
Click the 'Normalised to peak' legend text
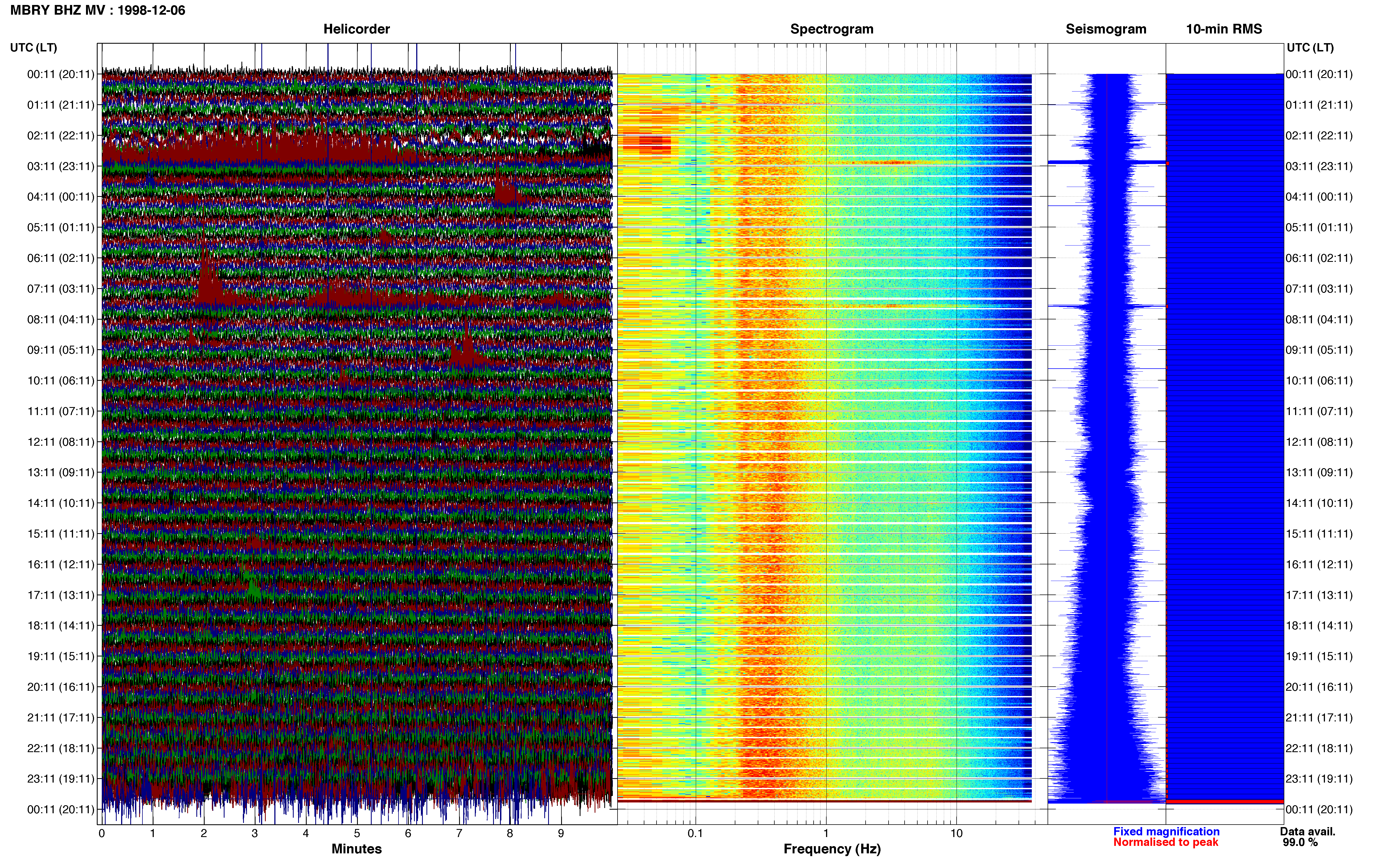(x=1165, y=842)
